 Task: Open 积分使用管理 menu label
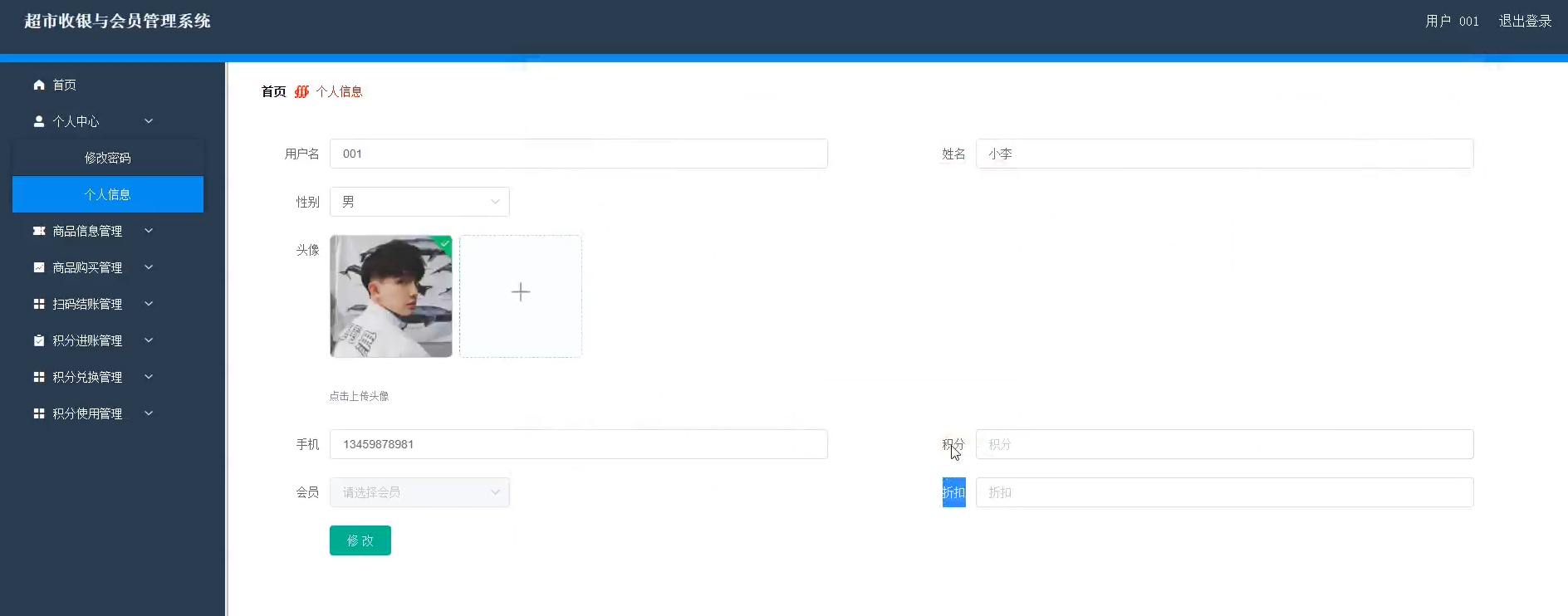87,413
